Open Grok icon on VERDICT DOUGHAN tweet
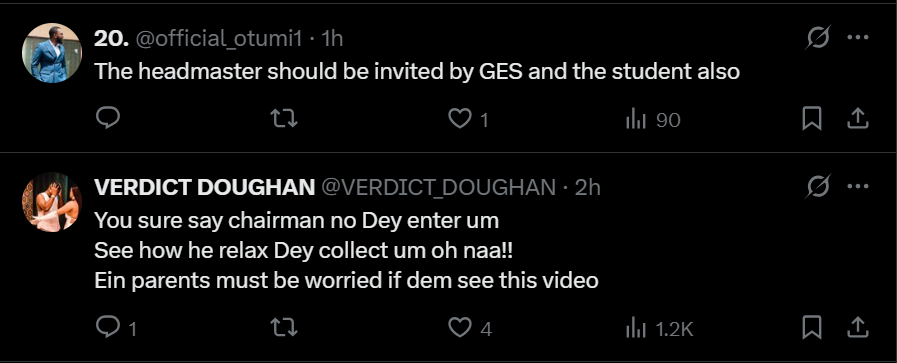The image size is (897, 363). (818, 187)
